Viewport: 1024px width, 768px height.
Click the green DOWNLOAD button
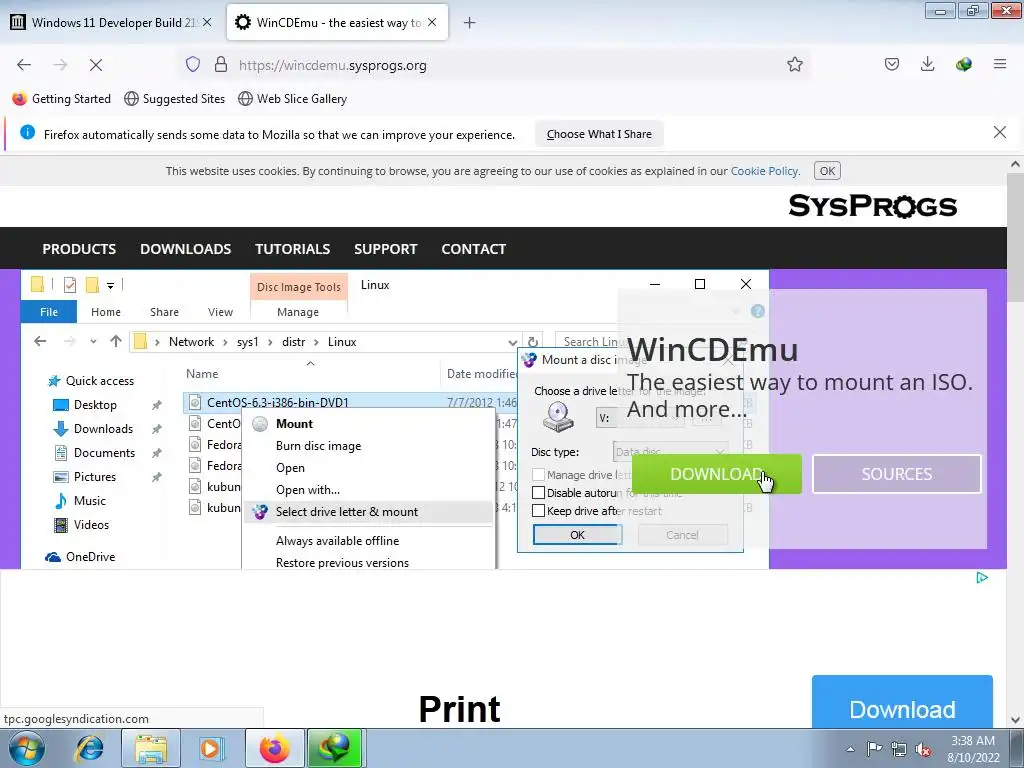click(x=716, y=474)
